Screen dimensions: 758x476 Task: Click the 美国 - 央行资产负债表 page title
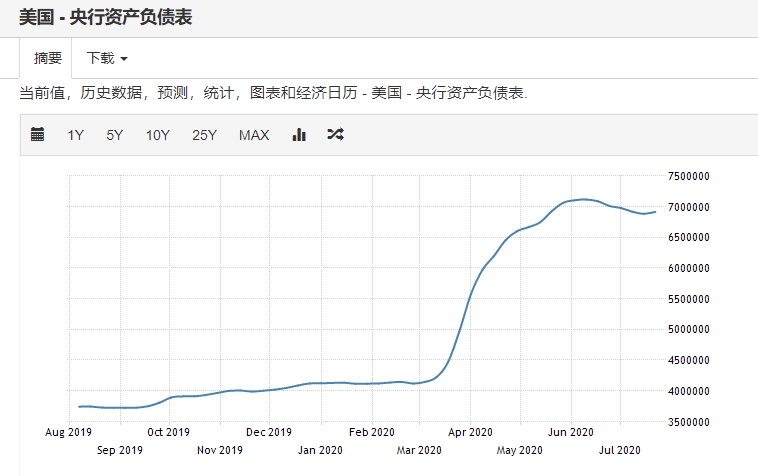click(x=106, y=16)
